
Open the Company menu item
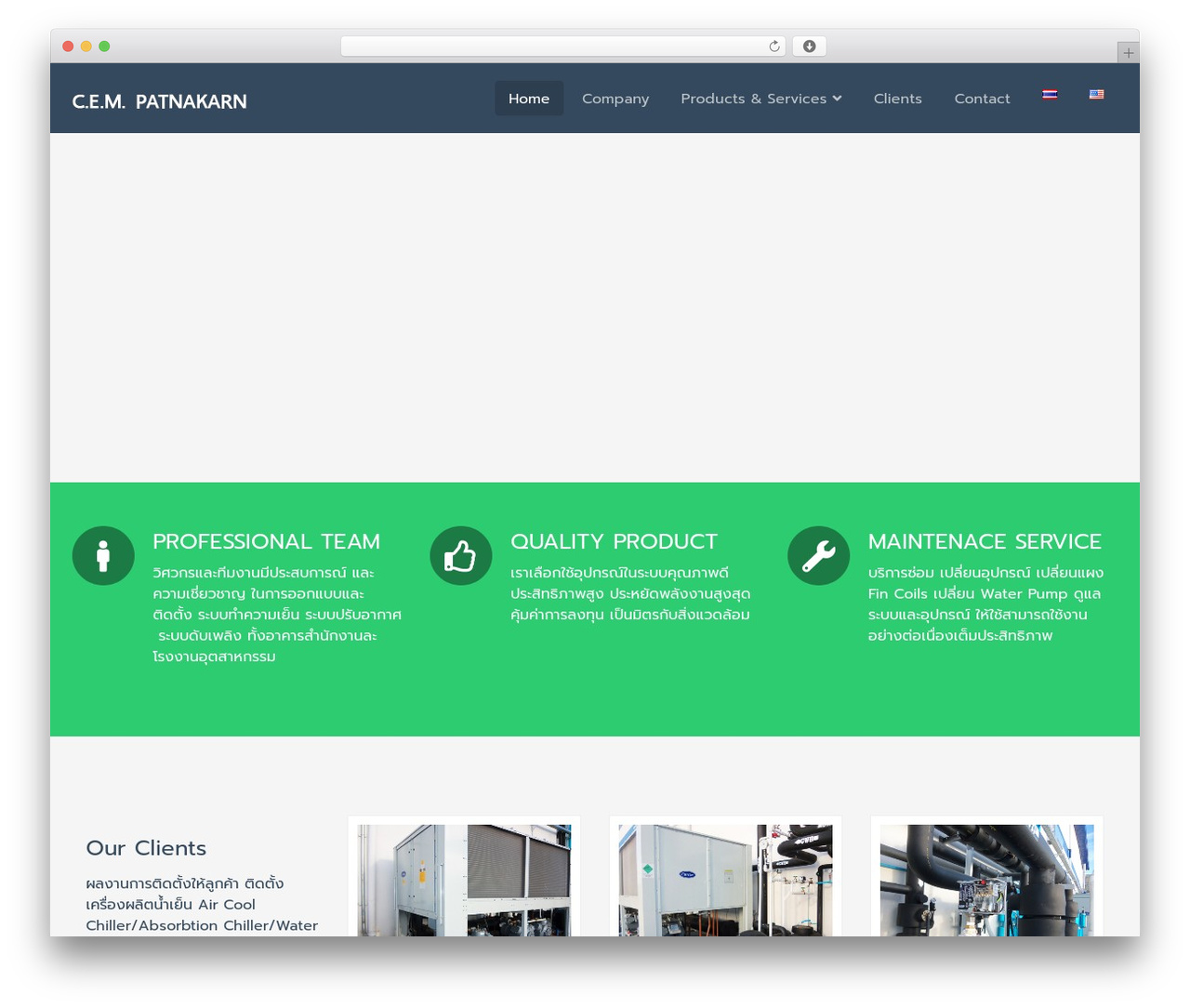pyautogui.click(x=615, y=99)
